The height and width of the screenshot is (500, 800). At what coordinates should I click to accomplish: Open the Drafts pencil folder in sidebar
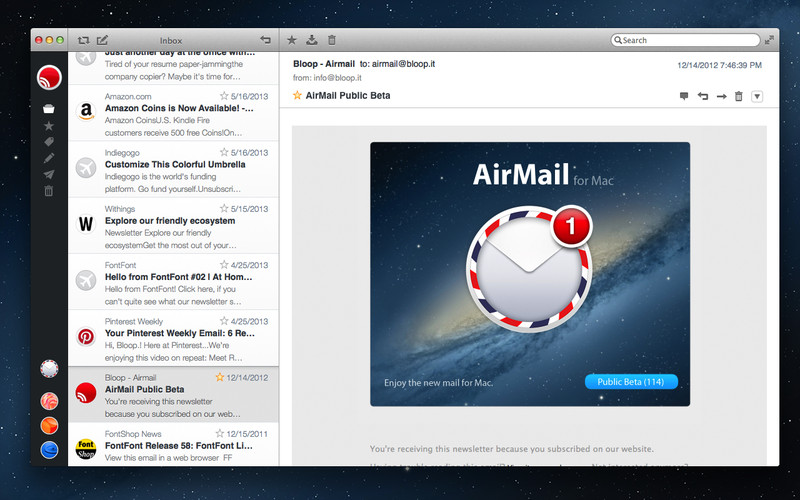49,158
